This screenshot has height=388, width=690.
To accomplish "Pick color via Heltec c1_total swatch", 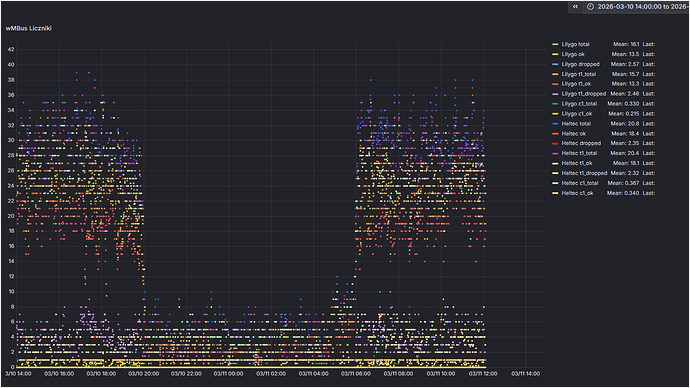I will tap(555, 183).
